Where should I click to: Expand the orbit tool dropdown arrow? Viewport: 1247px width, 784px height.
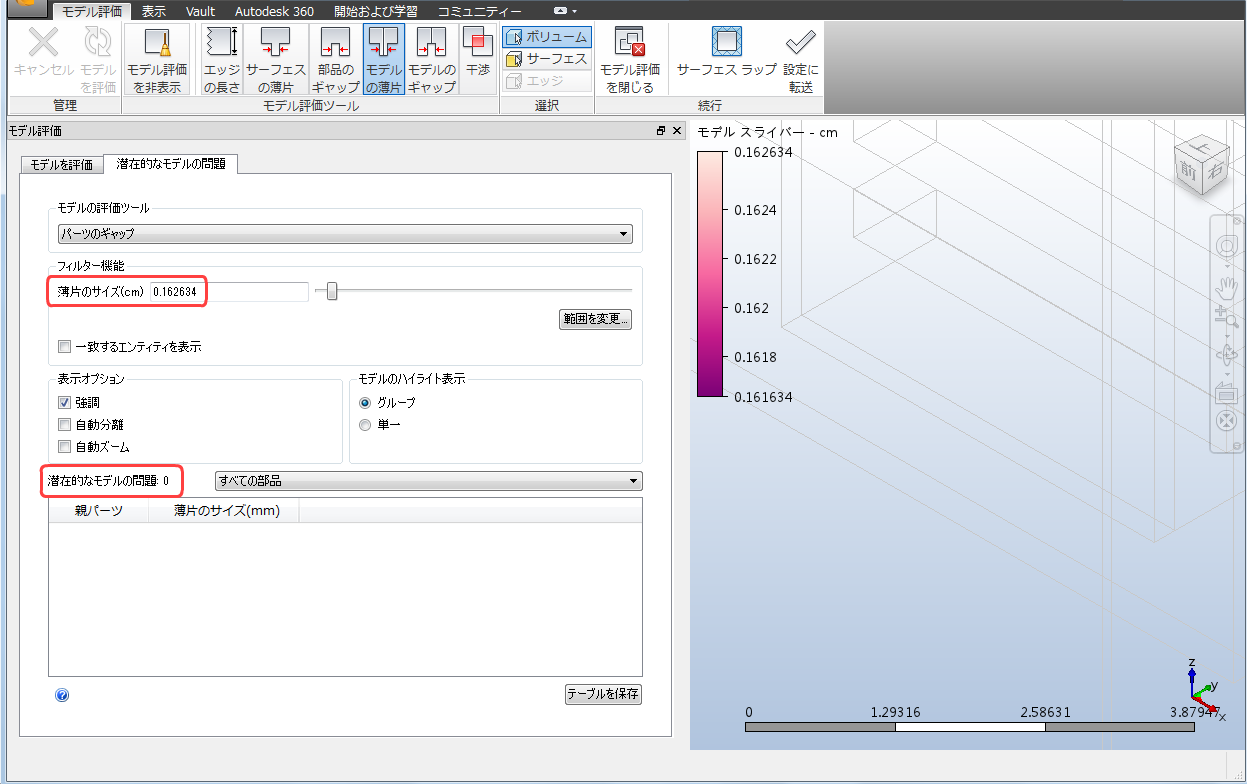1226,372
